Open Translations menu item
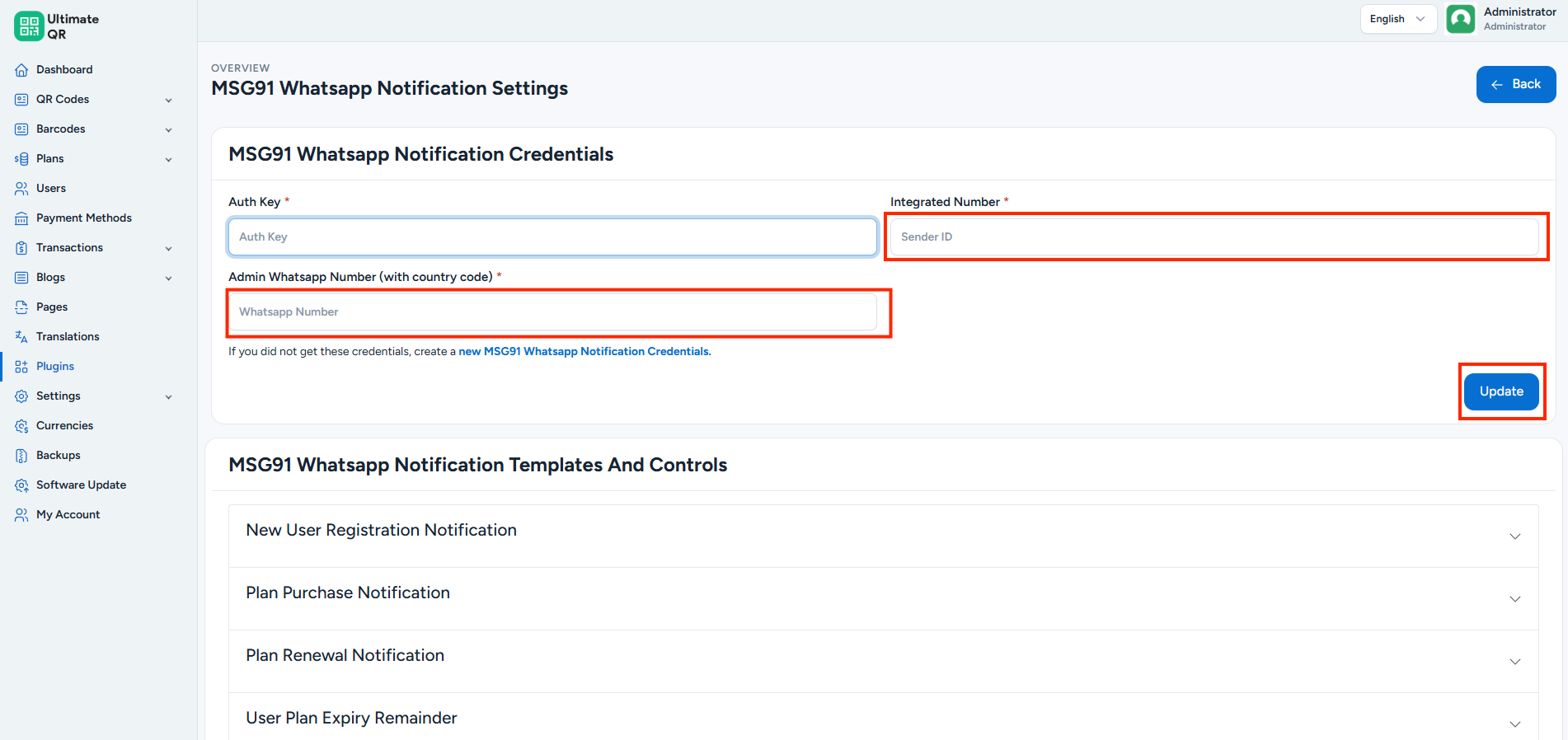1568x740 pixels. 68,337
